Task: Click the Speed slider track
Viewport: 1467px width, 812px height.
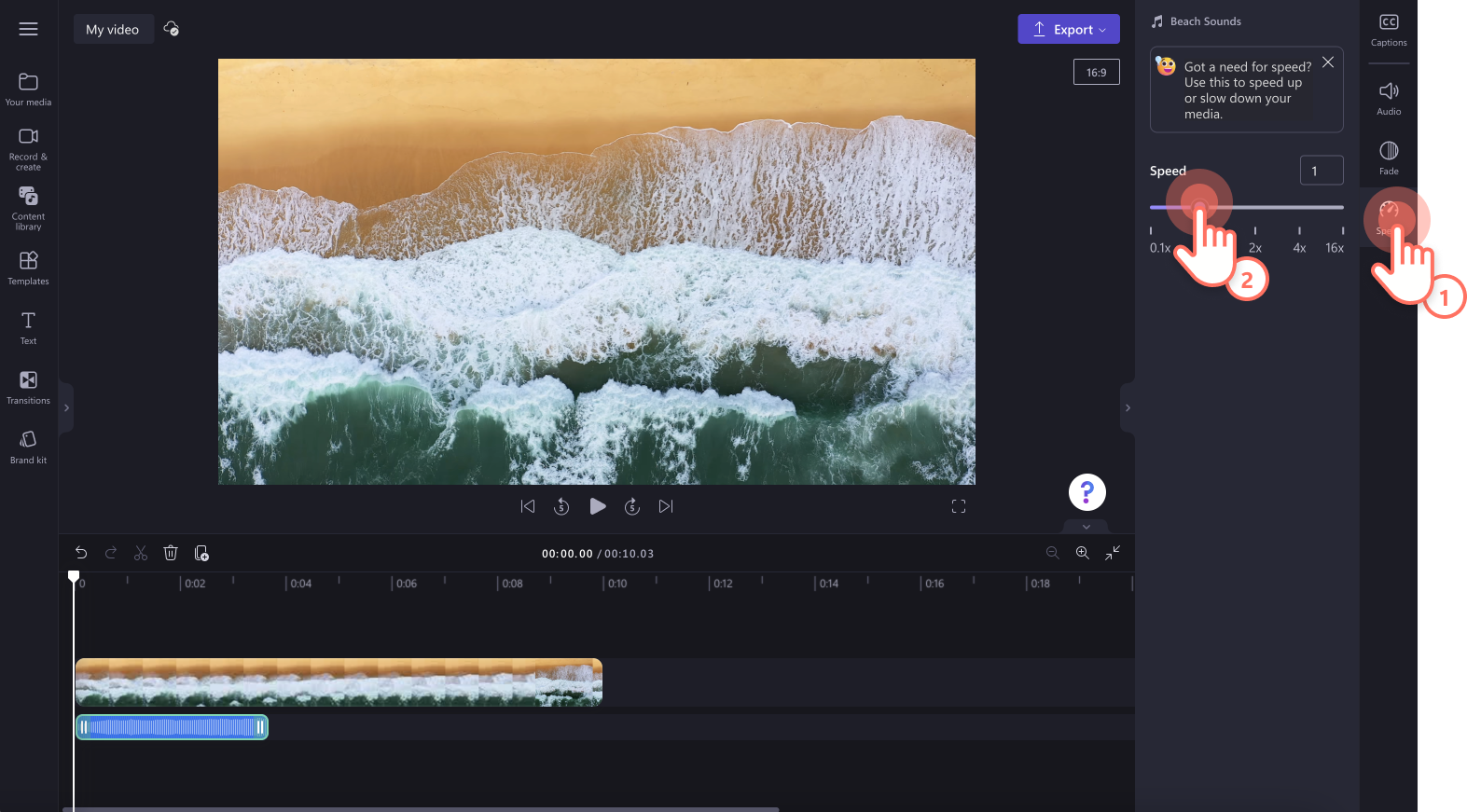Action: click(x=1247, y=207)
